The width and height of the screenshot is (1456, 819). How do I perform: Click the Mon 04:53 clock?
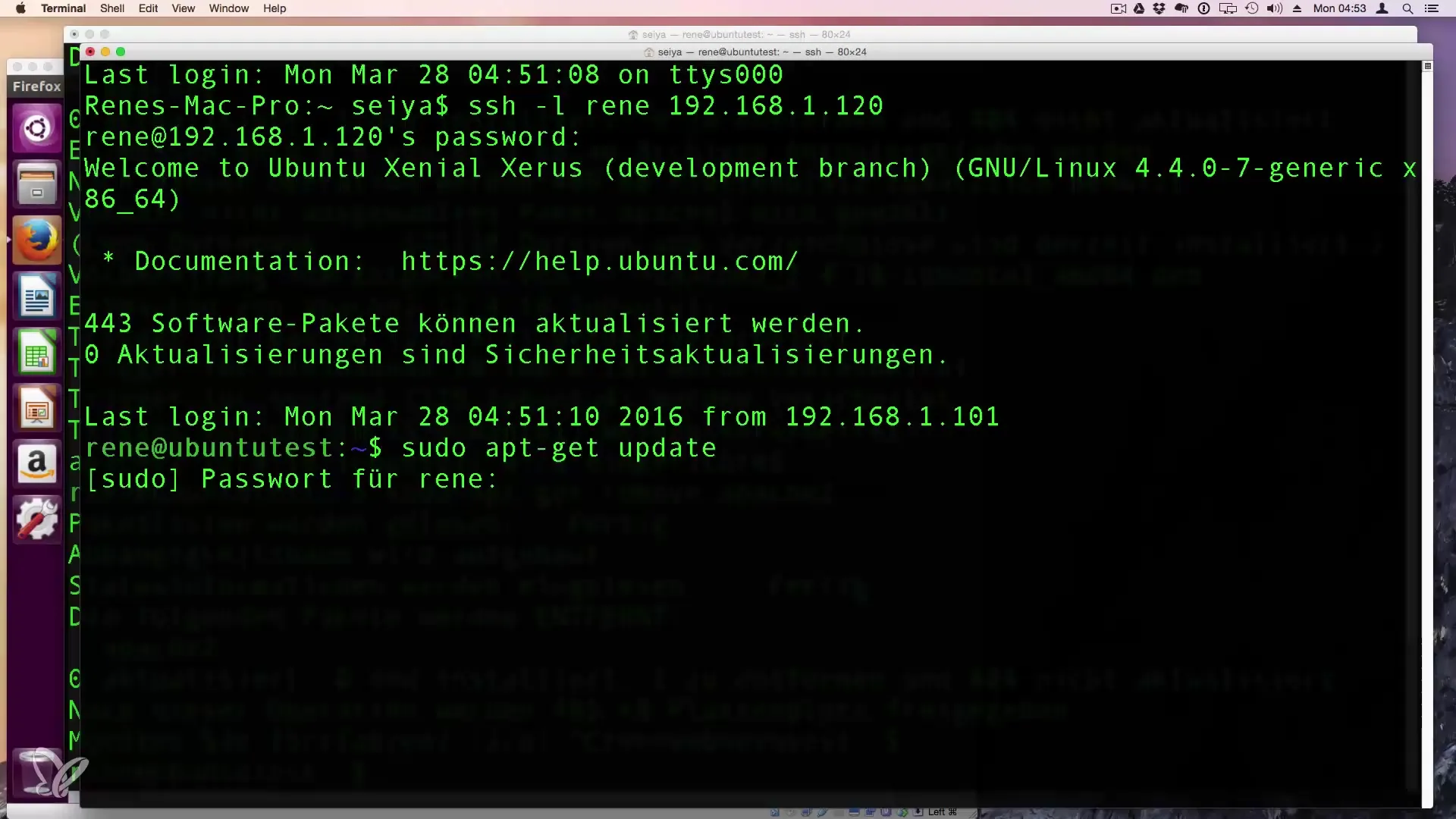1339,8
